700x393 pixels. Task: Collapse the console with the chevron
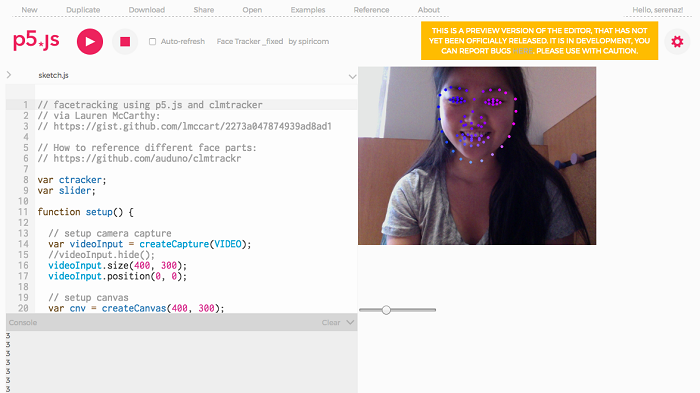point(350,322)
